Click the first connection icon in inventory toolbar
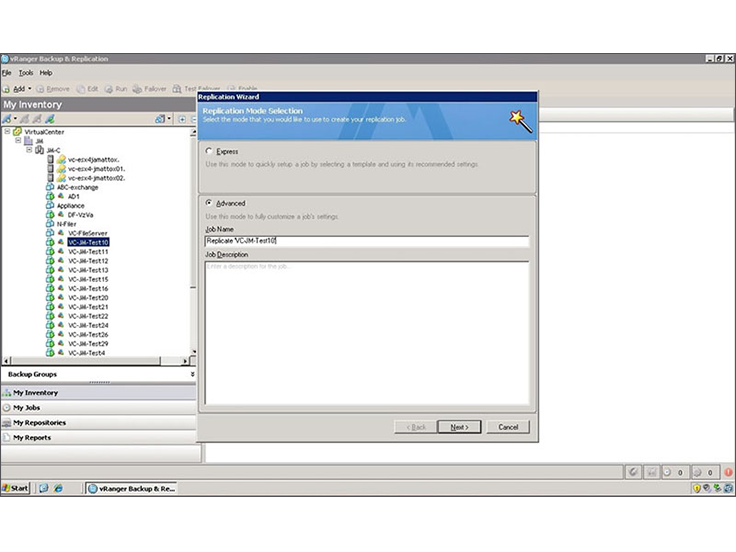 point(7,119)
